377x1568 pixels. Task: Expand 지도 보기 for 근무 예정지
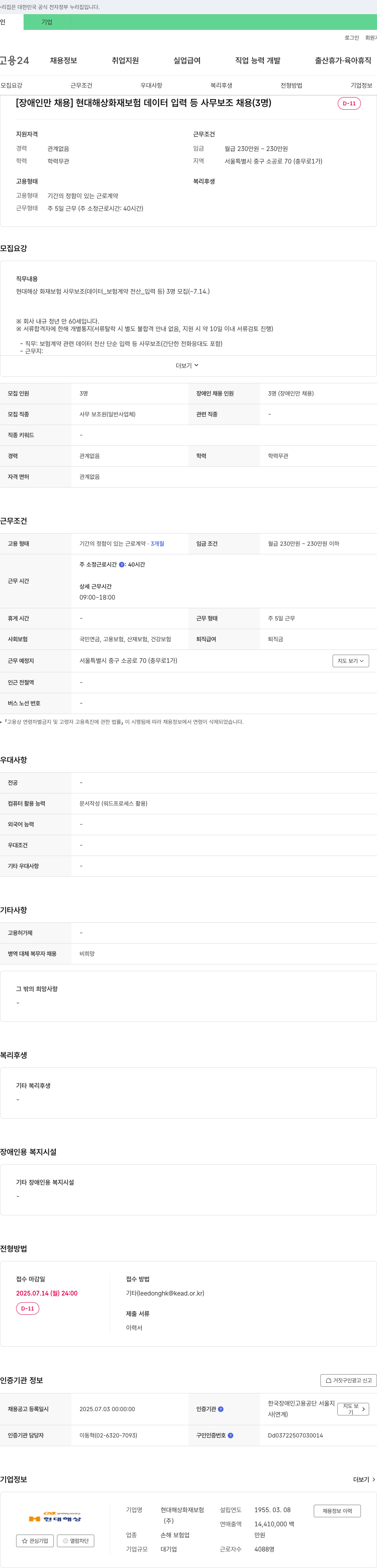click(351, 661)
